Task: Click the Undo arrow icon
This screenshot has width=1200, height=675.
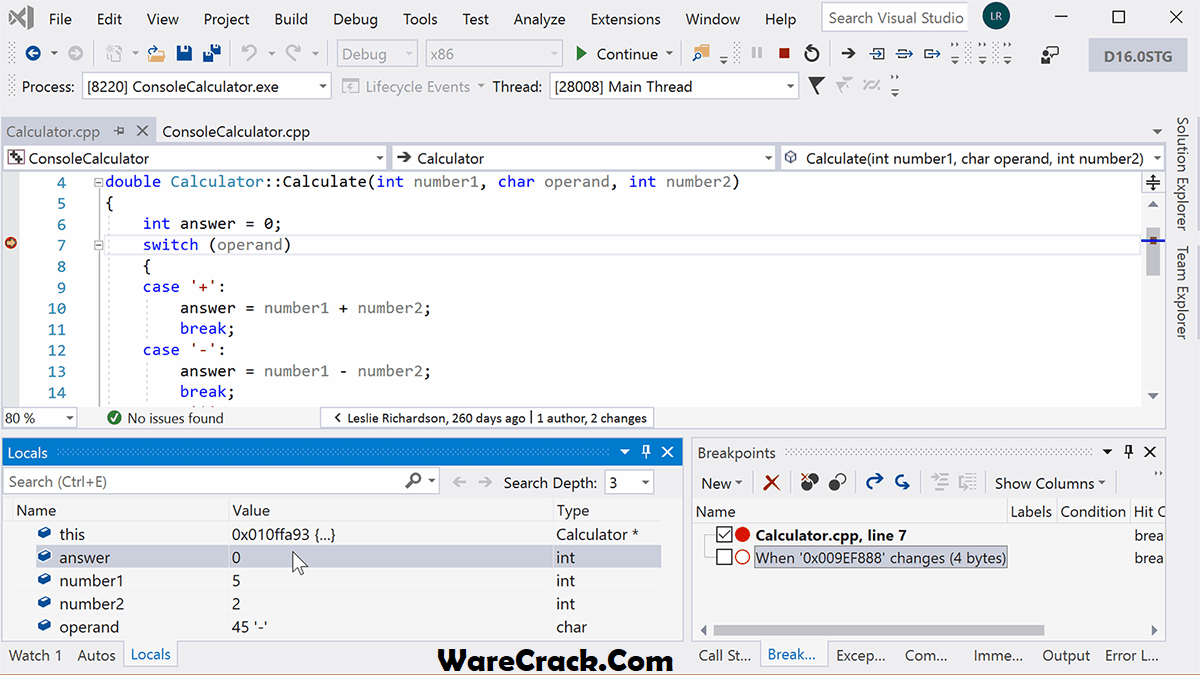Action: 248,54
